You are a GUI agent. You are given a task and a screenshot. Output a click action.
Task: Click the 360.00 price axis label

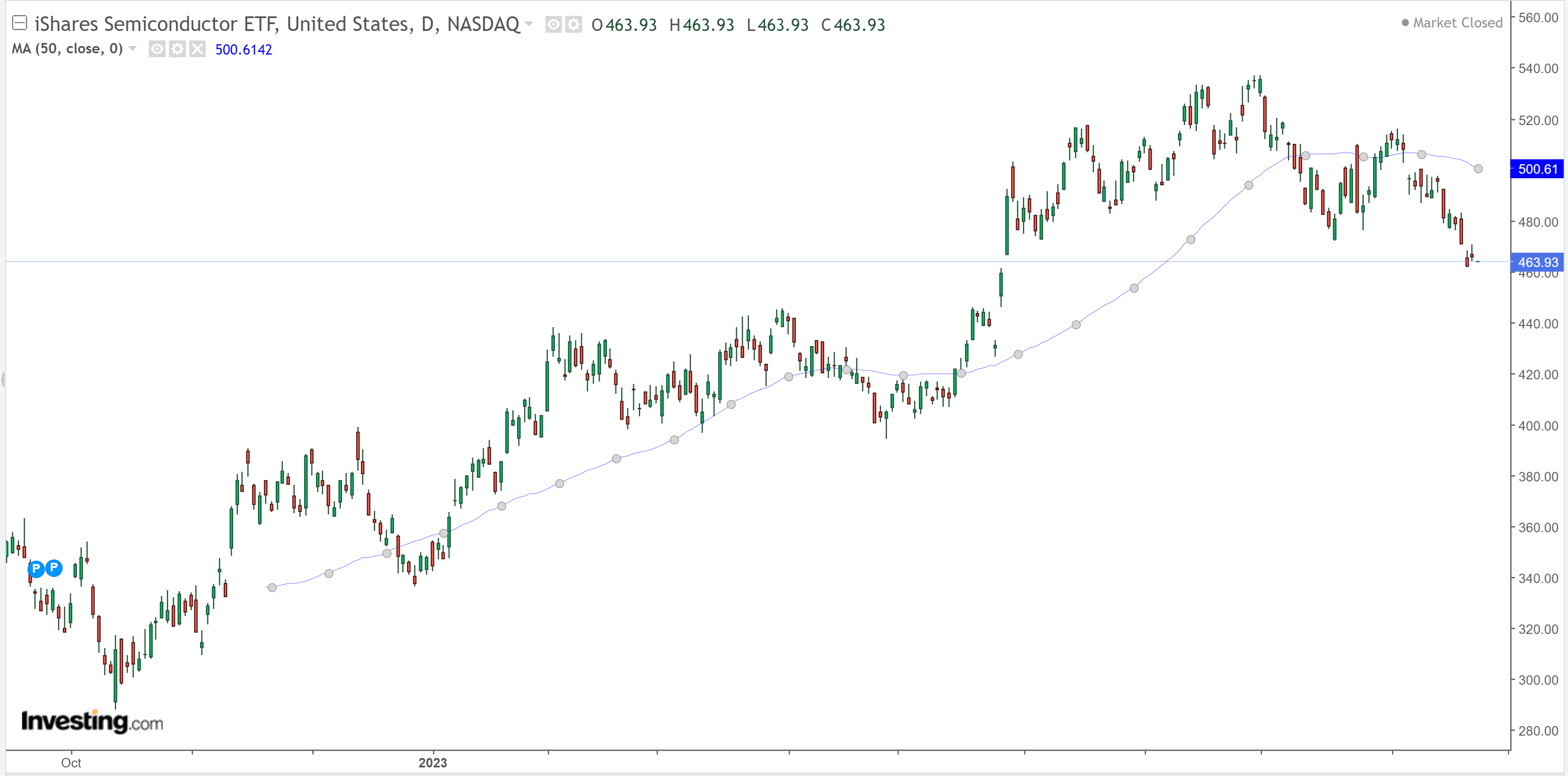click(1538, 527)
